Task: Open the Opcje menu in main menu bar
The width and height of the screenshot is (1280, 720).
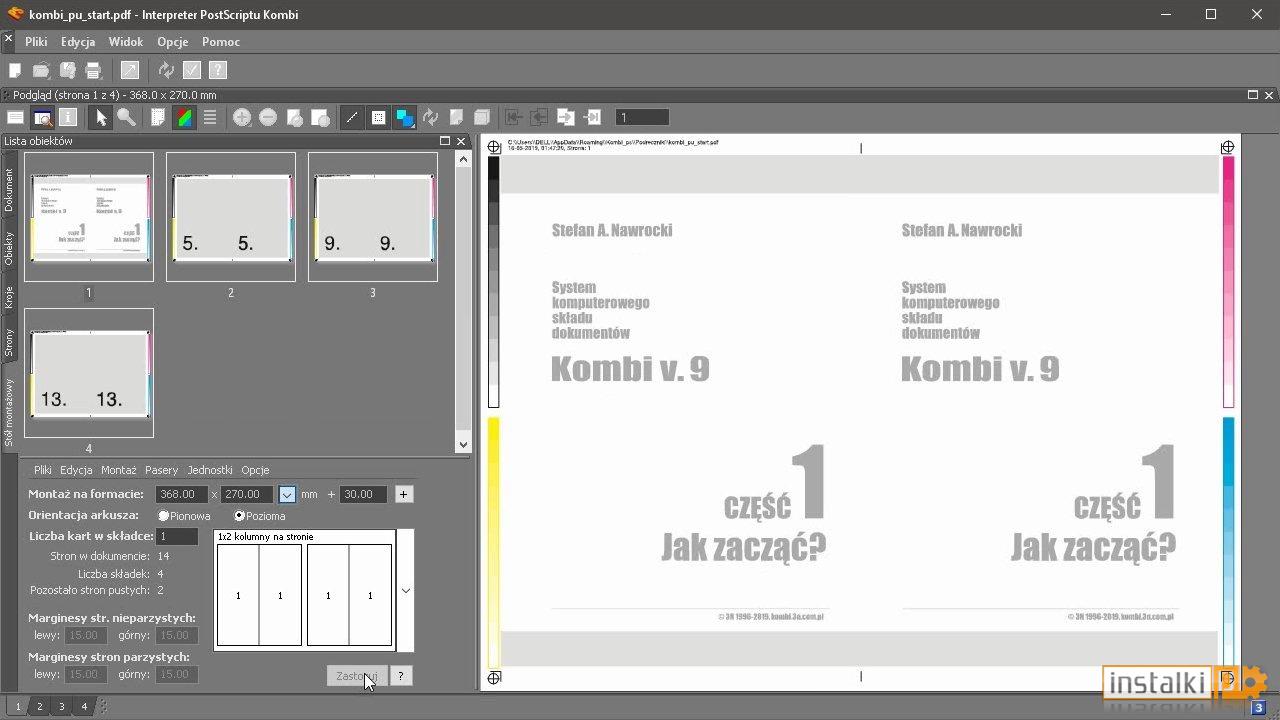Action: tap(173, 42)
